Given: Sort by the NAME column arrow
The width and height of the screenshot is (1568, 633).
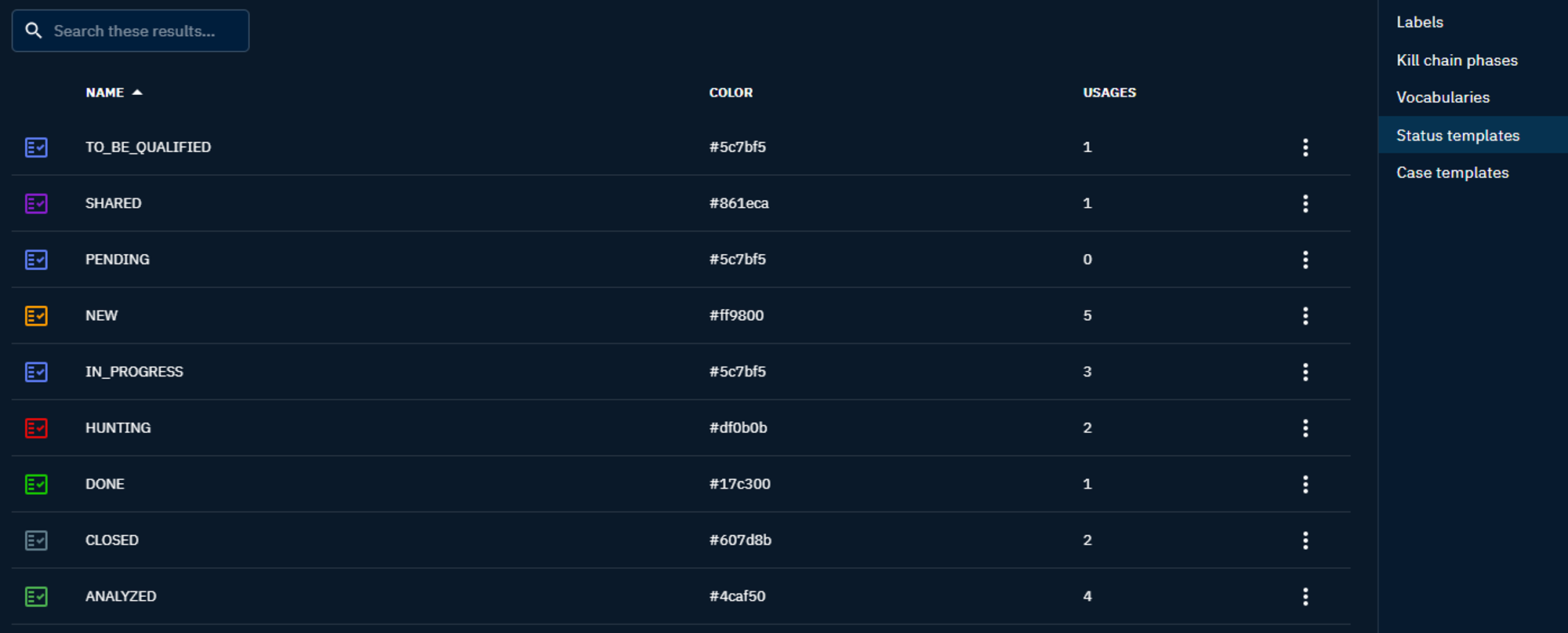Looking at the screenshot, I should pos(137,93).
